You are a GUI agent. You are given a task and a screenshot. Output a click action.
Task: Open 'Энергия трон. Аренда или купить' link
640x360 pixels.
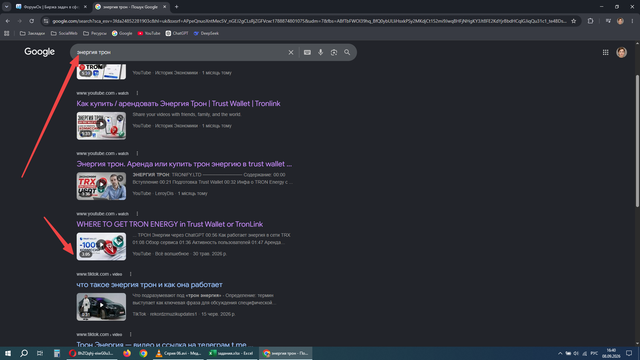[184, 164]
